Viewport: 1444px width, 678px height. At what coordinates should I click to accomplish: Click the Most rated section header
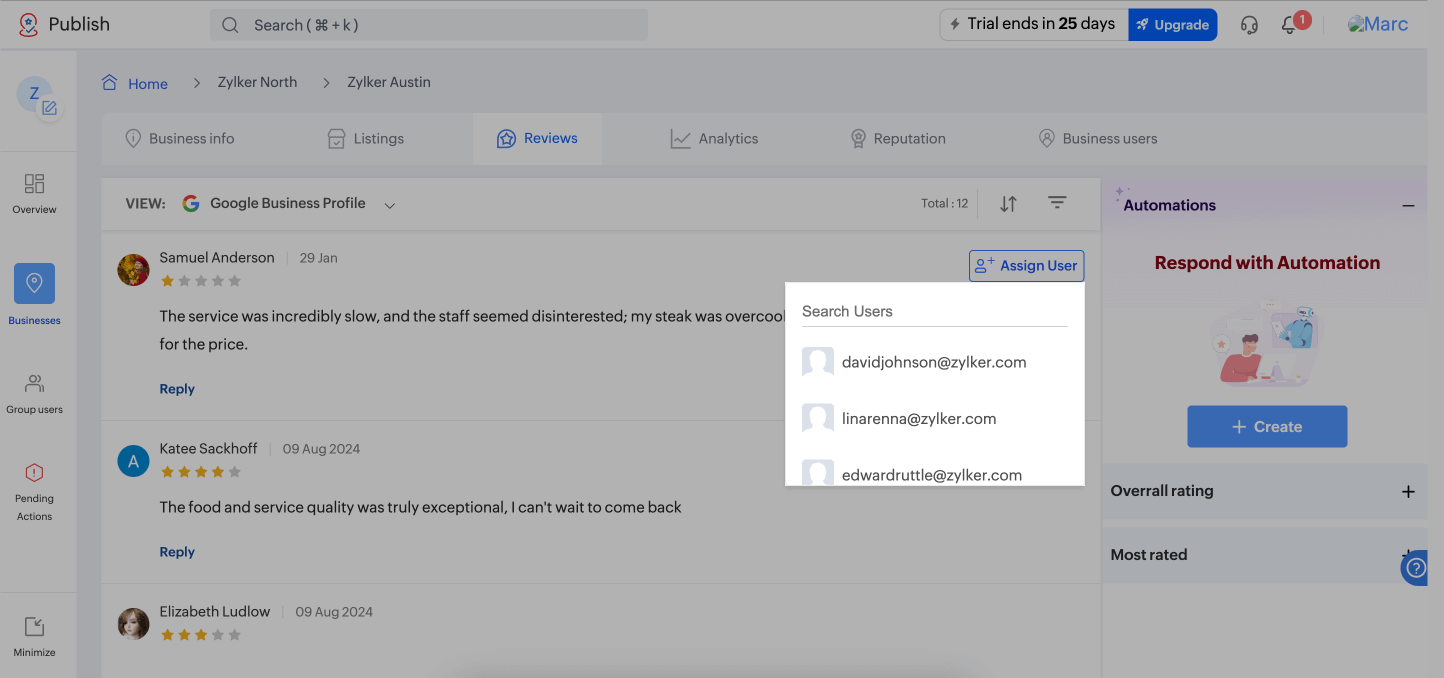(x=1264, y=555)
